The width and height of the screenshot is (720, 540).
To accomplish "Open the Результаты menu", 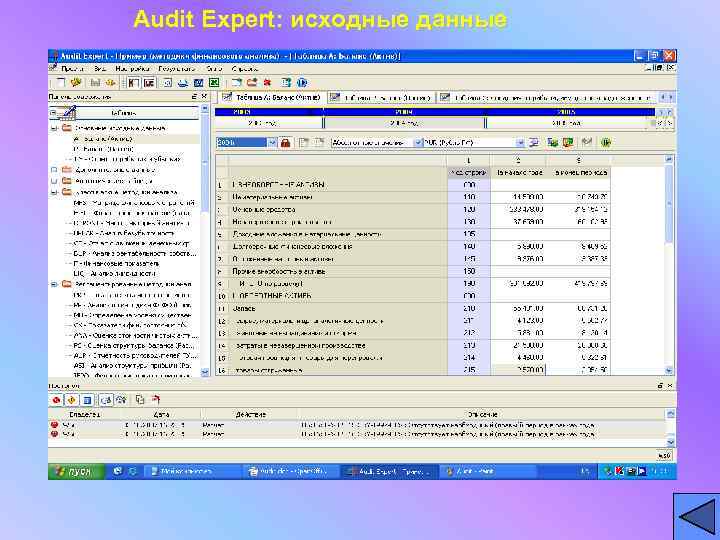I will 177,69.
